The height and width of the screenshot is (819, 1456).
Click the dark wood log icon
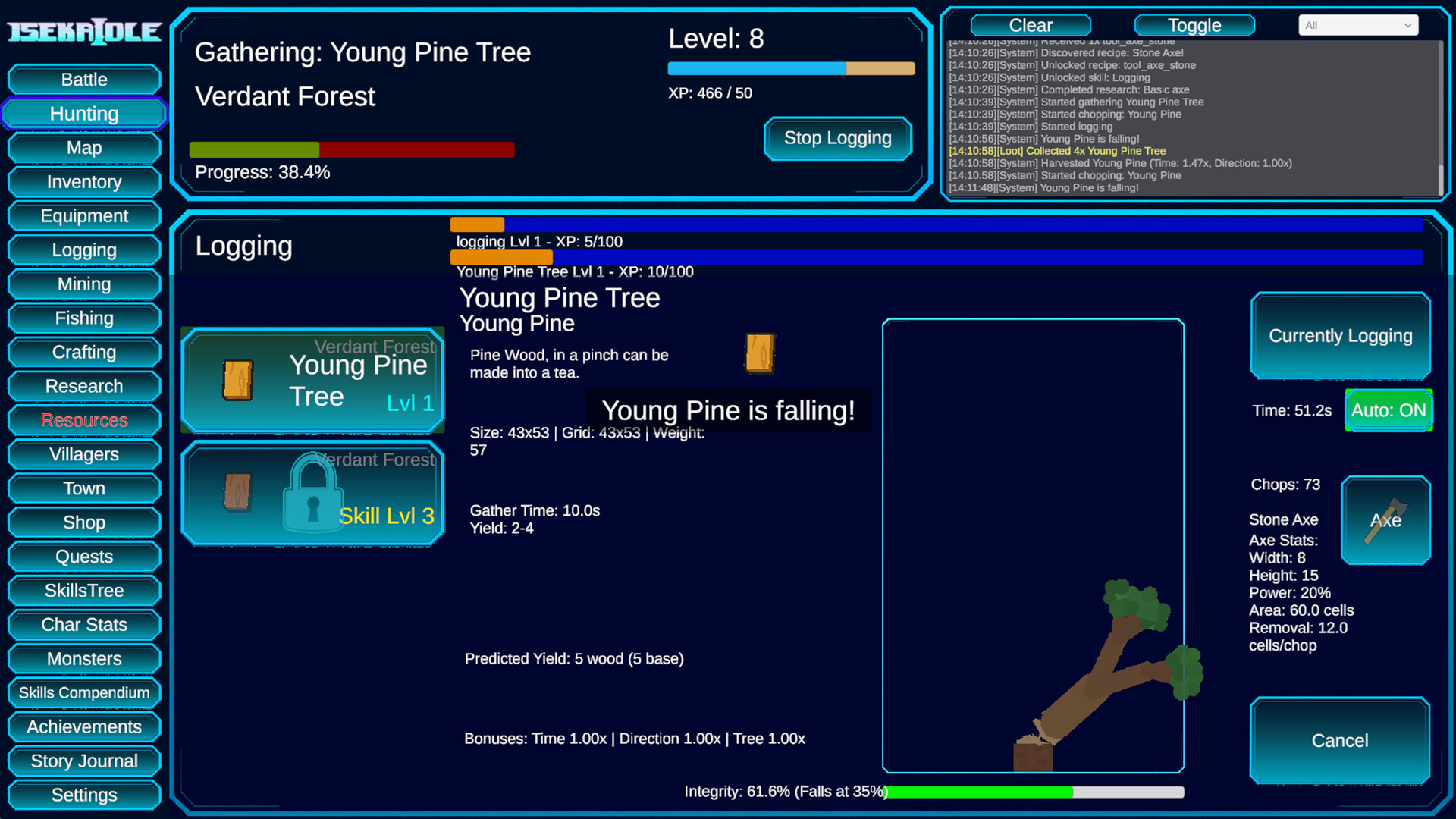[x=237, y=492]
